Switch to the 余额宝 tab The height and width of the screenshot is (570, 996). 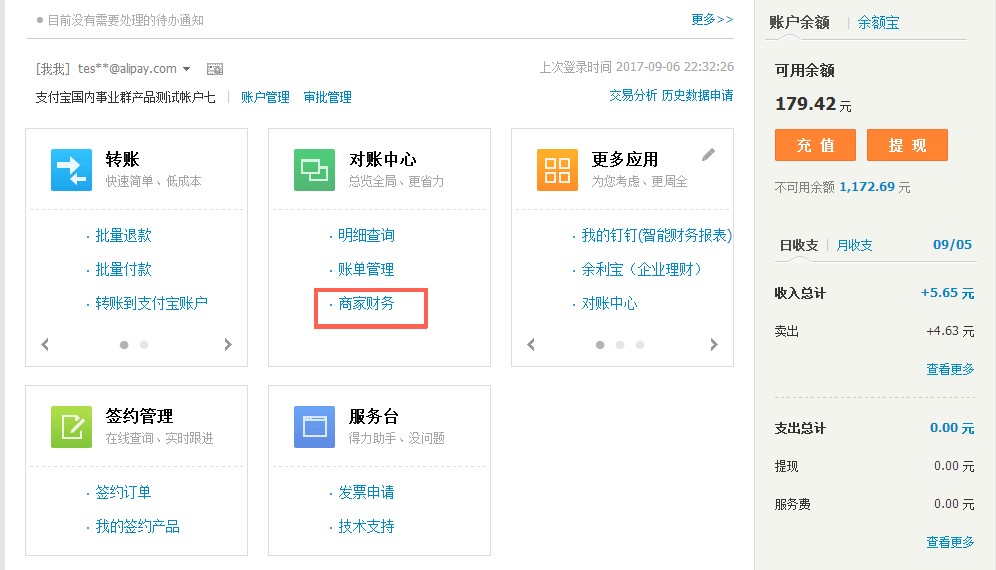pos(878,23)
